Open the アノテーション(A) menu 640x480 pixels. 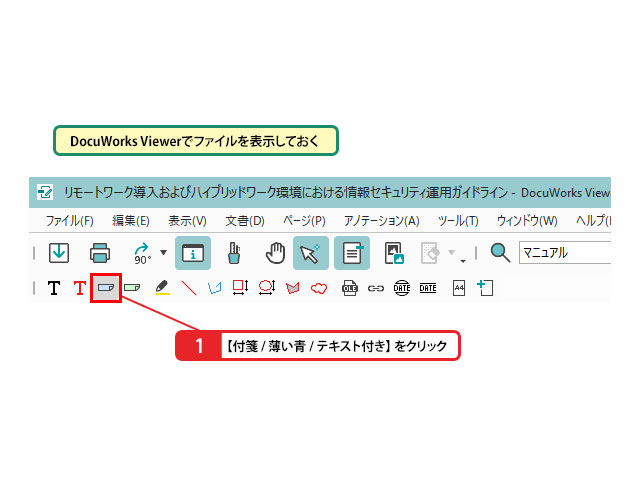tap(381, 221)
